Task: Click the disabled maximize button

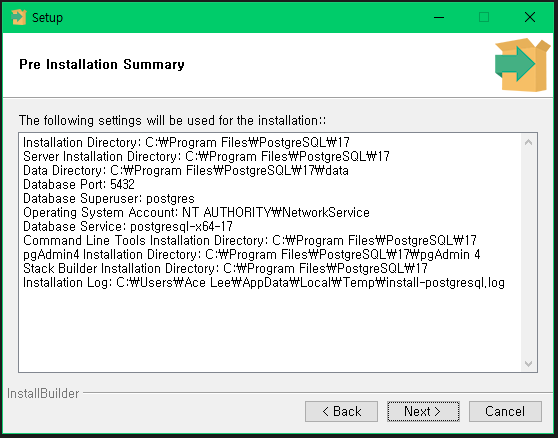Action: pyautogui.click(x=484, y=17)
